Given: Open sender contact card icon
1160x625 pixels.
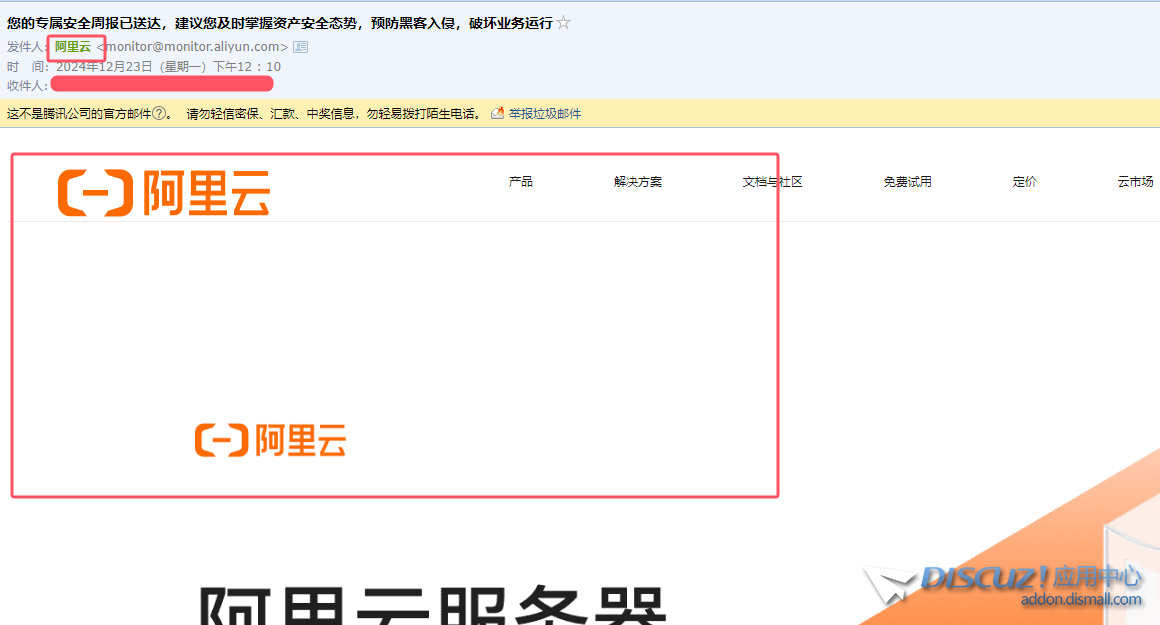Looking at the screenshot, I should 300,47.
